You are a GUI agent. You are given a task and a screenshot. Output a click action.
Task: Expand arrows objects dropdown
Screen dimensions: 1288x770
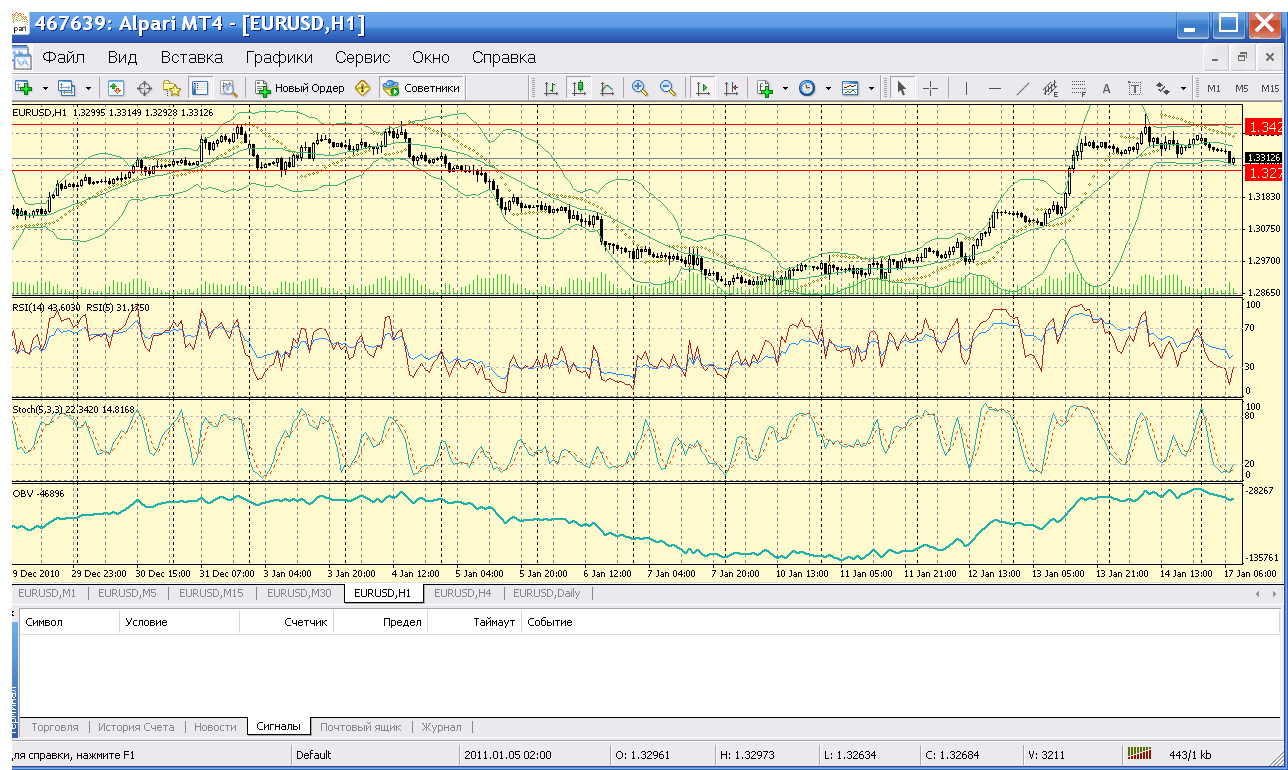click(x=1183, y=88)
